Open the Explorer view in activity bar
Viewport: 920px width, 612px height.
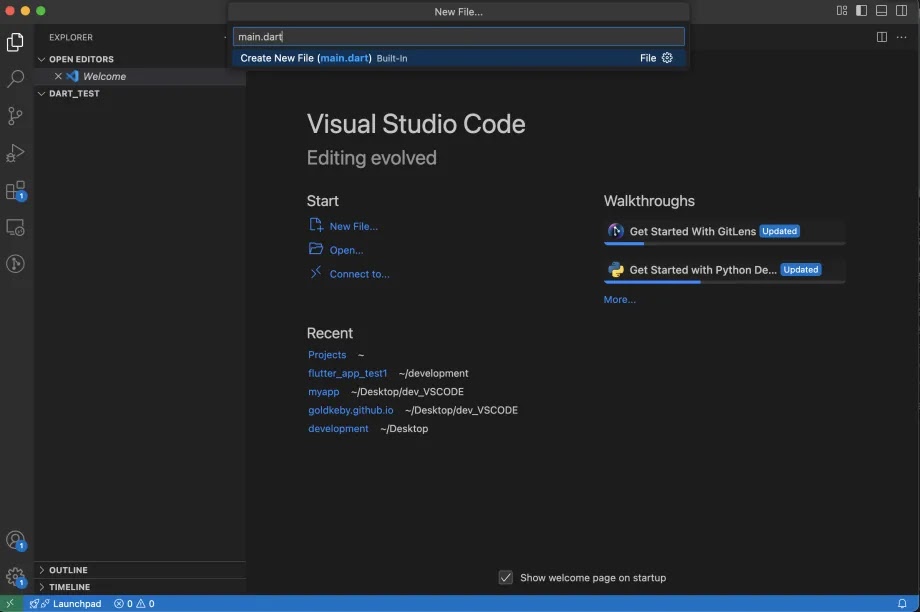15,42
